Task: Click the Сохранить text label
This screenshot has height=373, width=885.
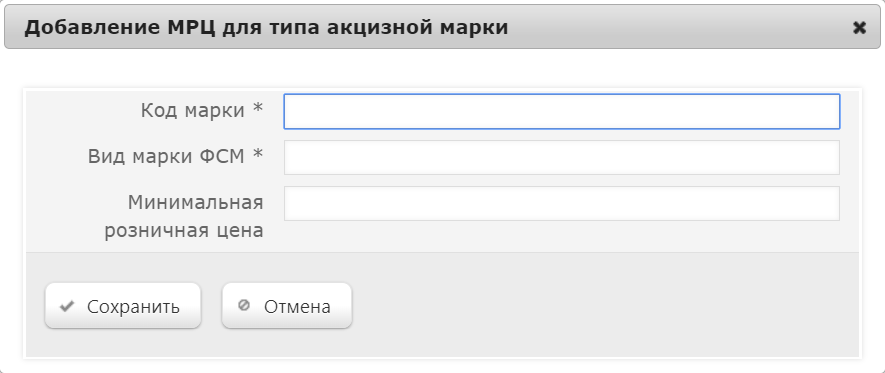Action: pyautogui.click(x=133, y=307)
